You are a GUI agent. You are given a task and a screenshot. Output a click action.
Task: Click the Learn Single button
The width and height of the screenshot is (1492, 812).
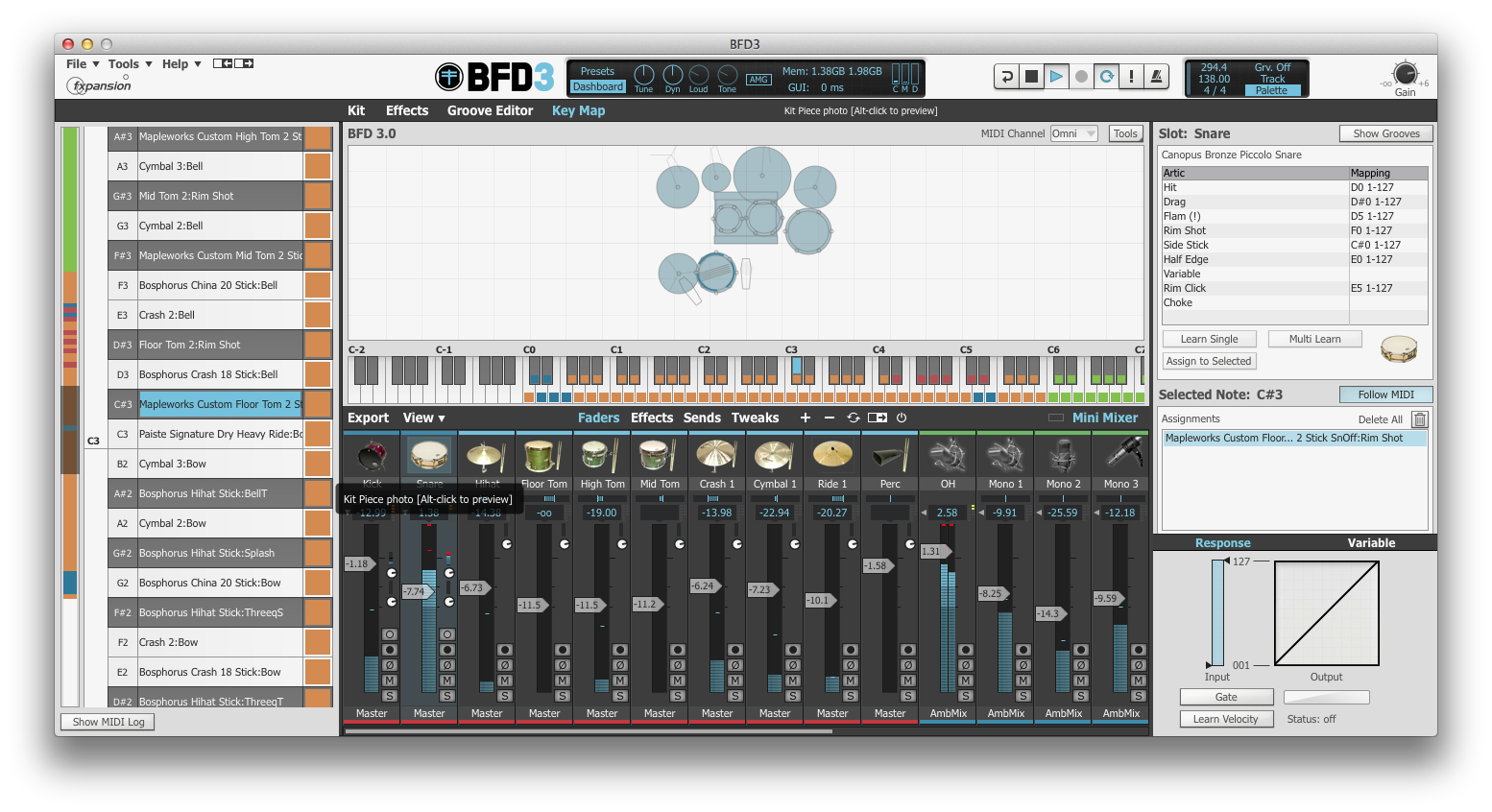pyautogui.click(x=1210, y=339)
